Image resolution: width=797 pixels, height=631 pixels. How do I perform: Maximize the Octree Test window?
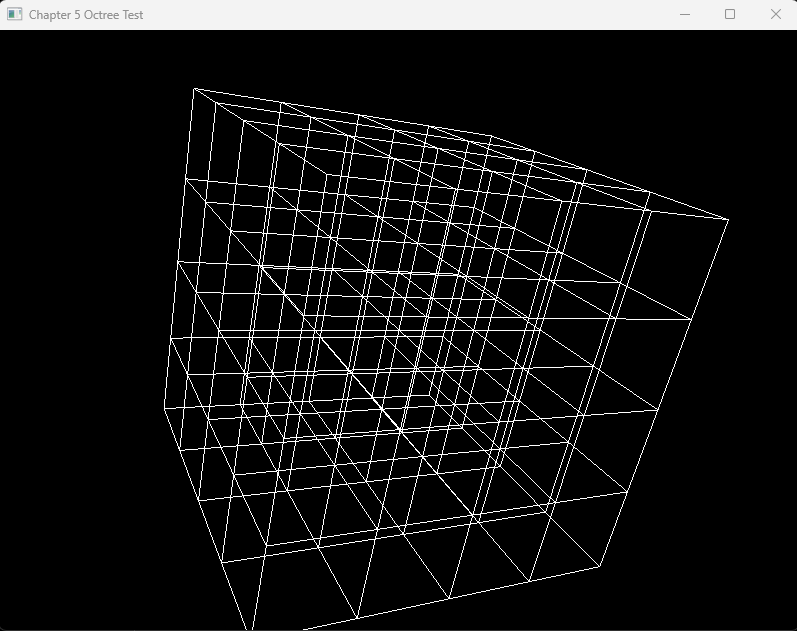pos(730,14)
